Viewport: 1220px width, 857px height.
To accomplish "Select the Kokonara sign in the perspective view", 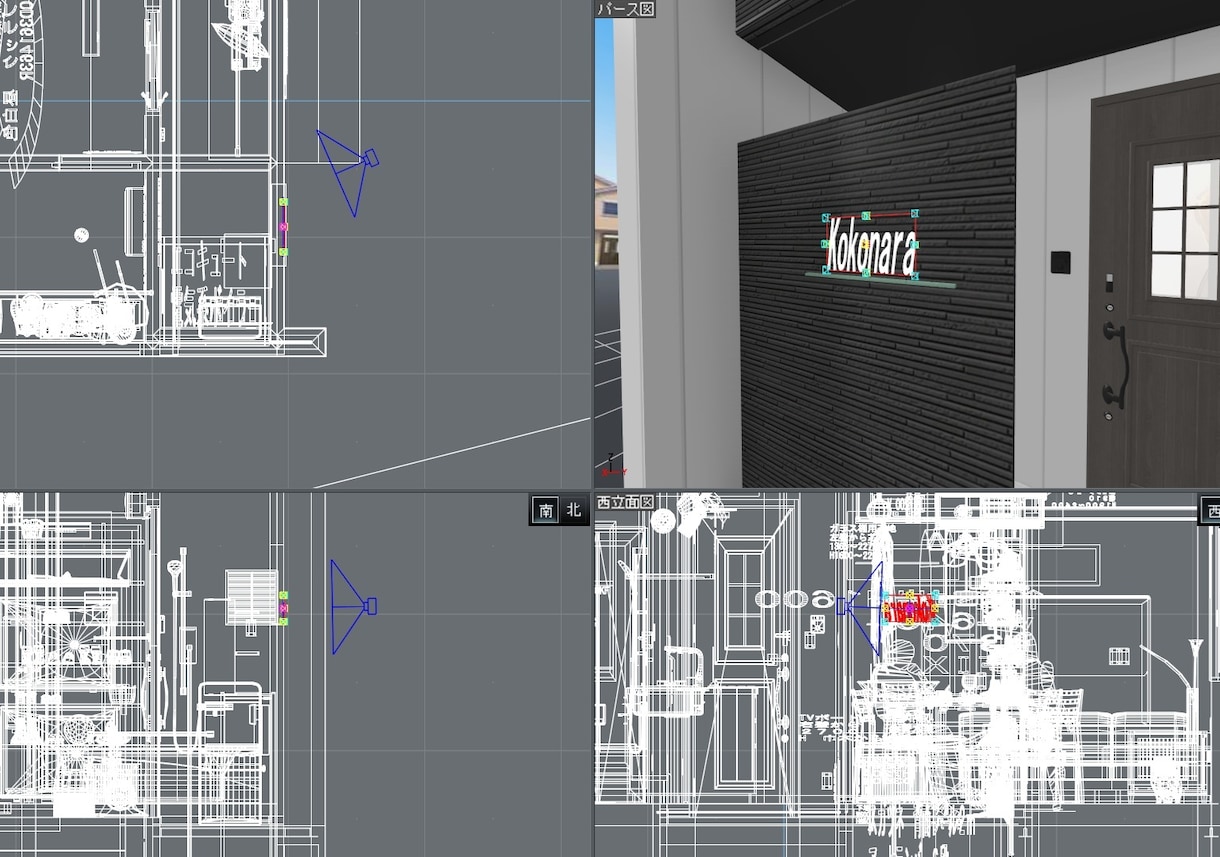I will click(x=870, y=246).
